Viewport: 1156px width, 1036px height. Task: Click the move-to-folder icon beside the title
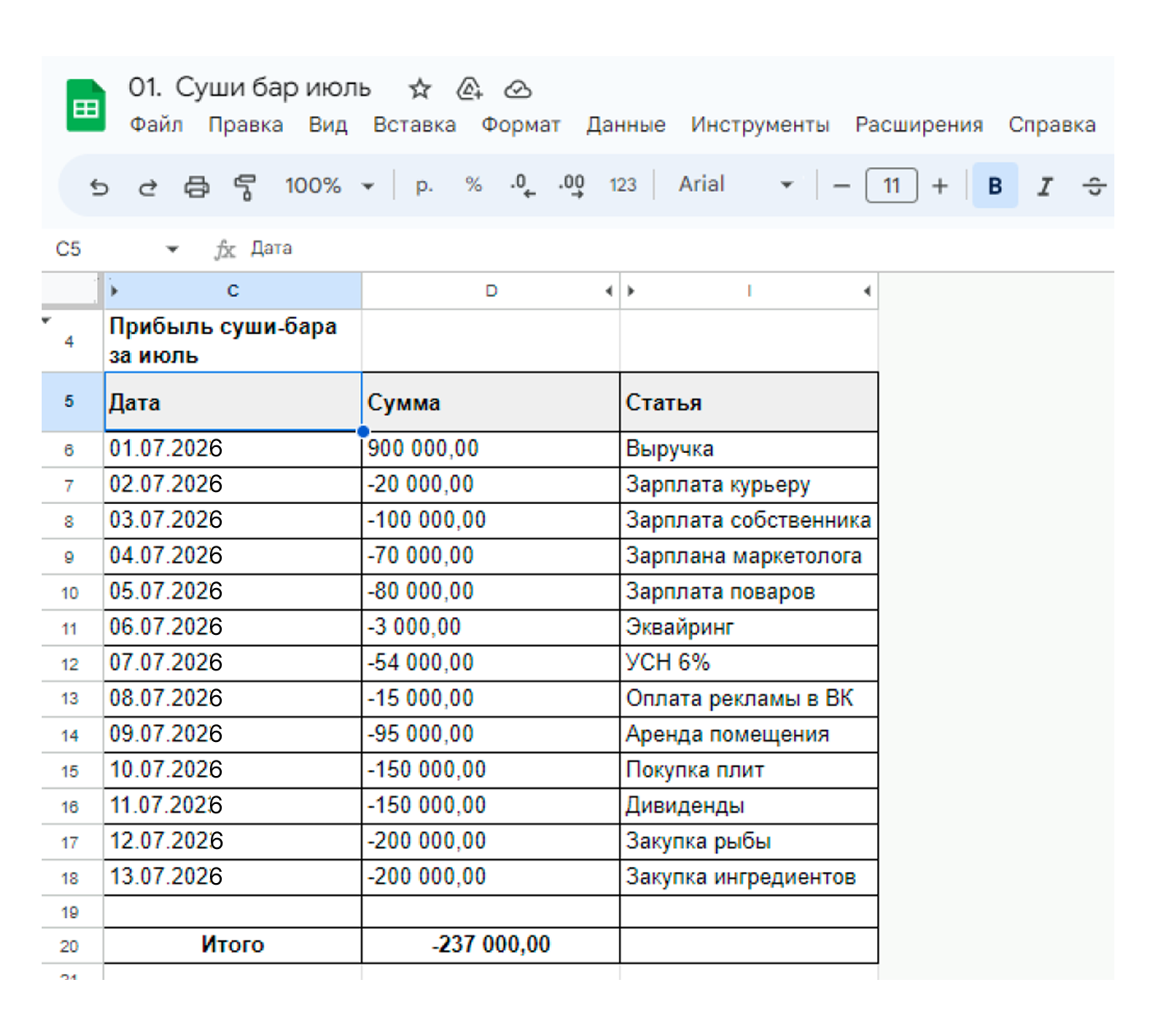click(x=469, y=88)
